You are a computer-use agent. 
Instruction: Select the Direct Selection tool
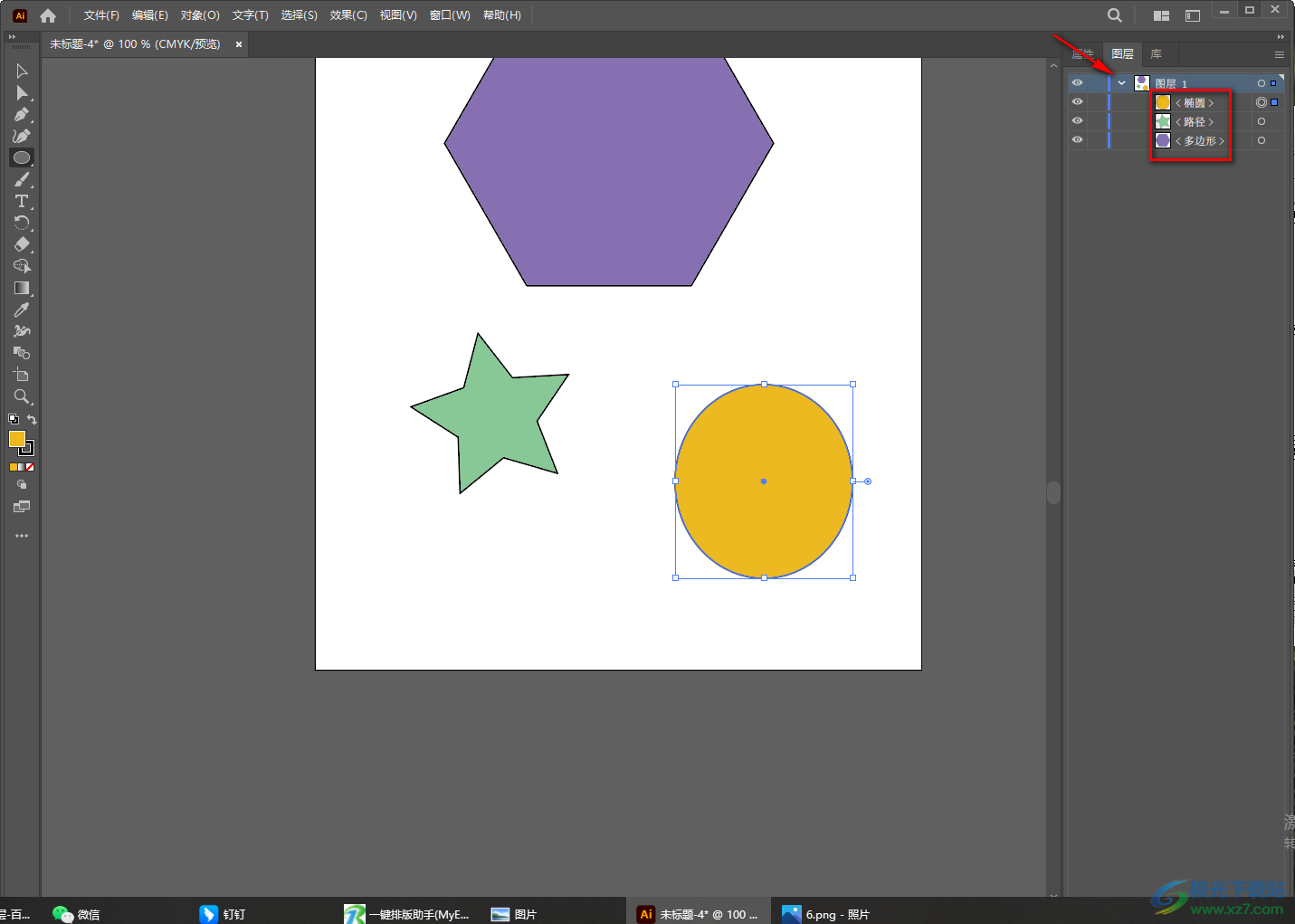[x=22, y=92]
